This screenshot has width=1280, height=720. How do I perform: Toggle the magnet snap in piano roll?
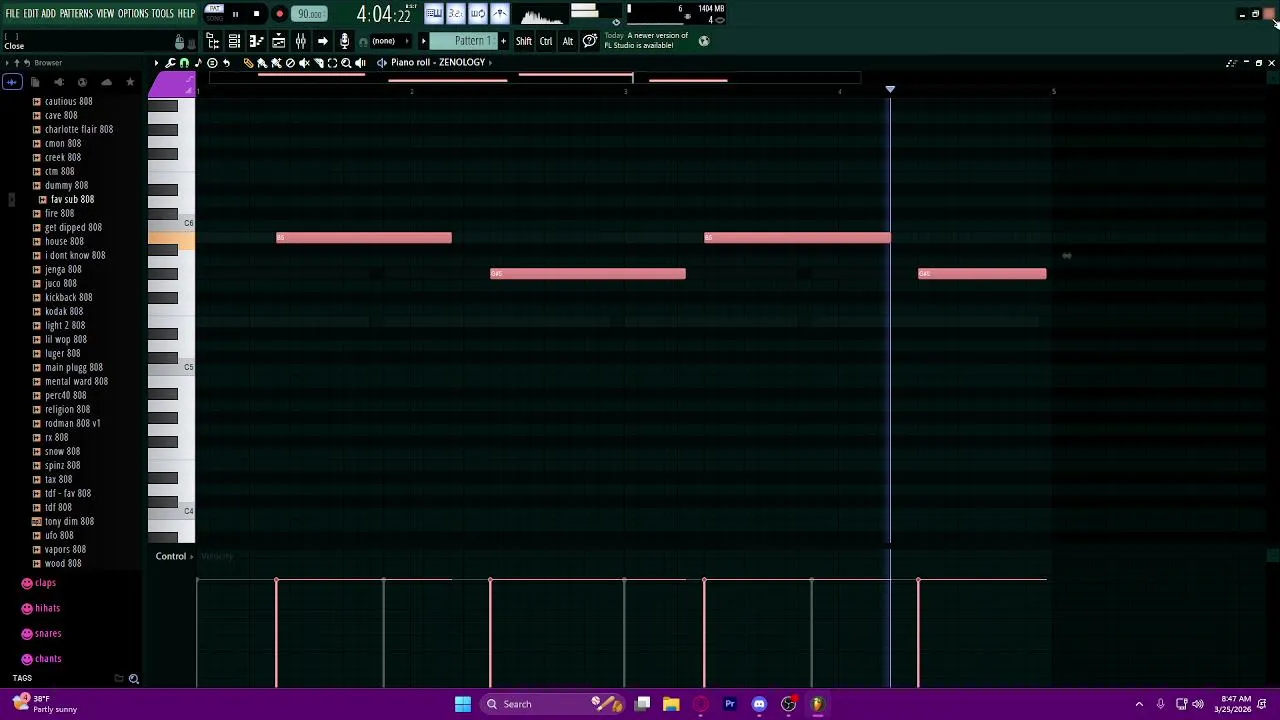(184, 63)
